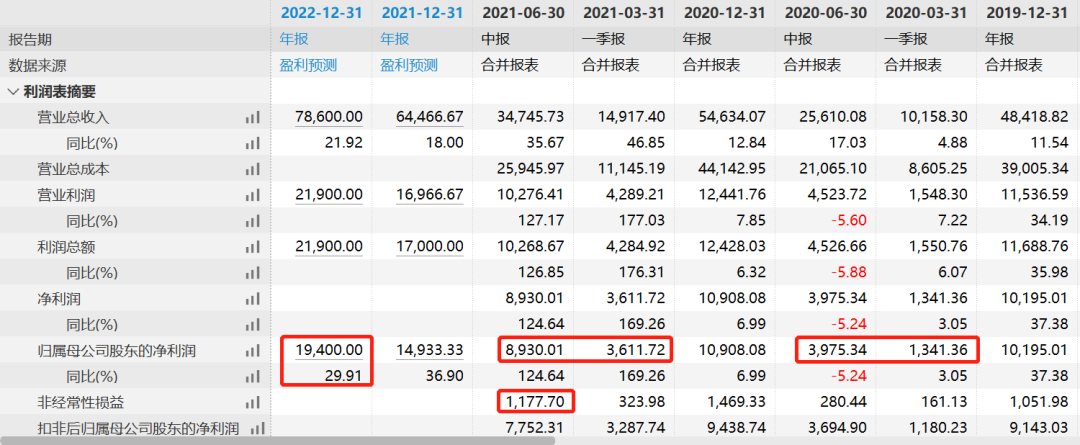Click chart icon beside 非经常性损益 row
Image resolution: width=1080 pixels, height=445 pixels.
click(x=252, y=403)
